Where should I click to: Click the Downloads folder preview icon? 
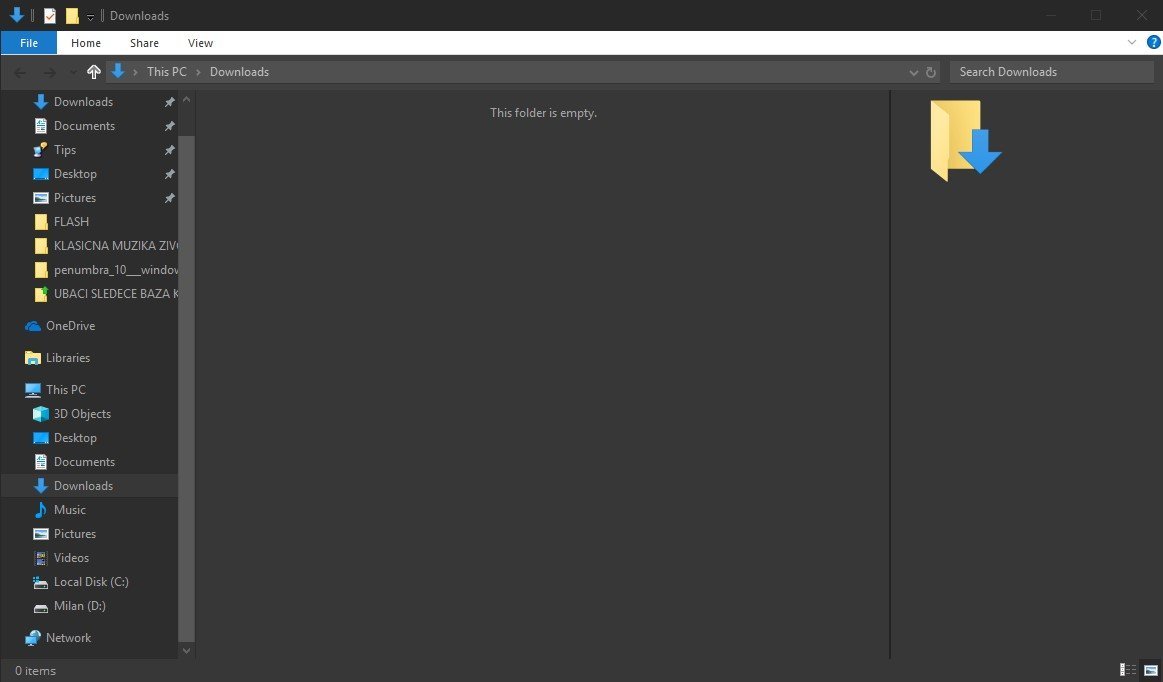click(x=965, y=140)
